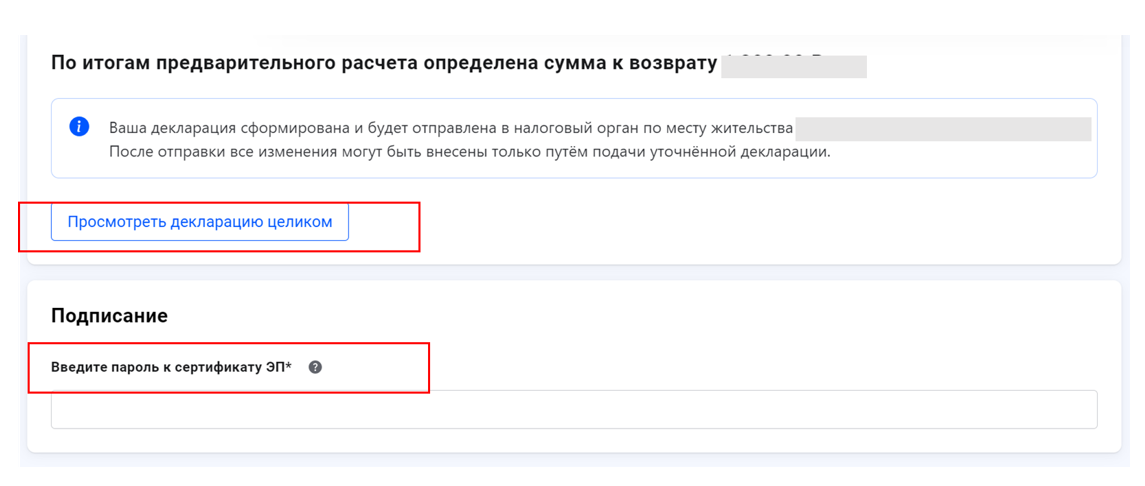
Task: Click the refund amount heading text
Action: tap(384, 63)
